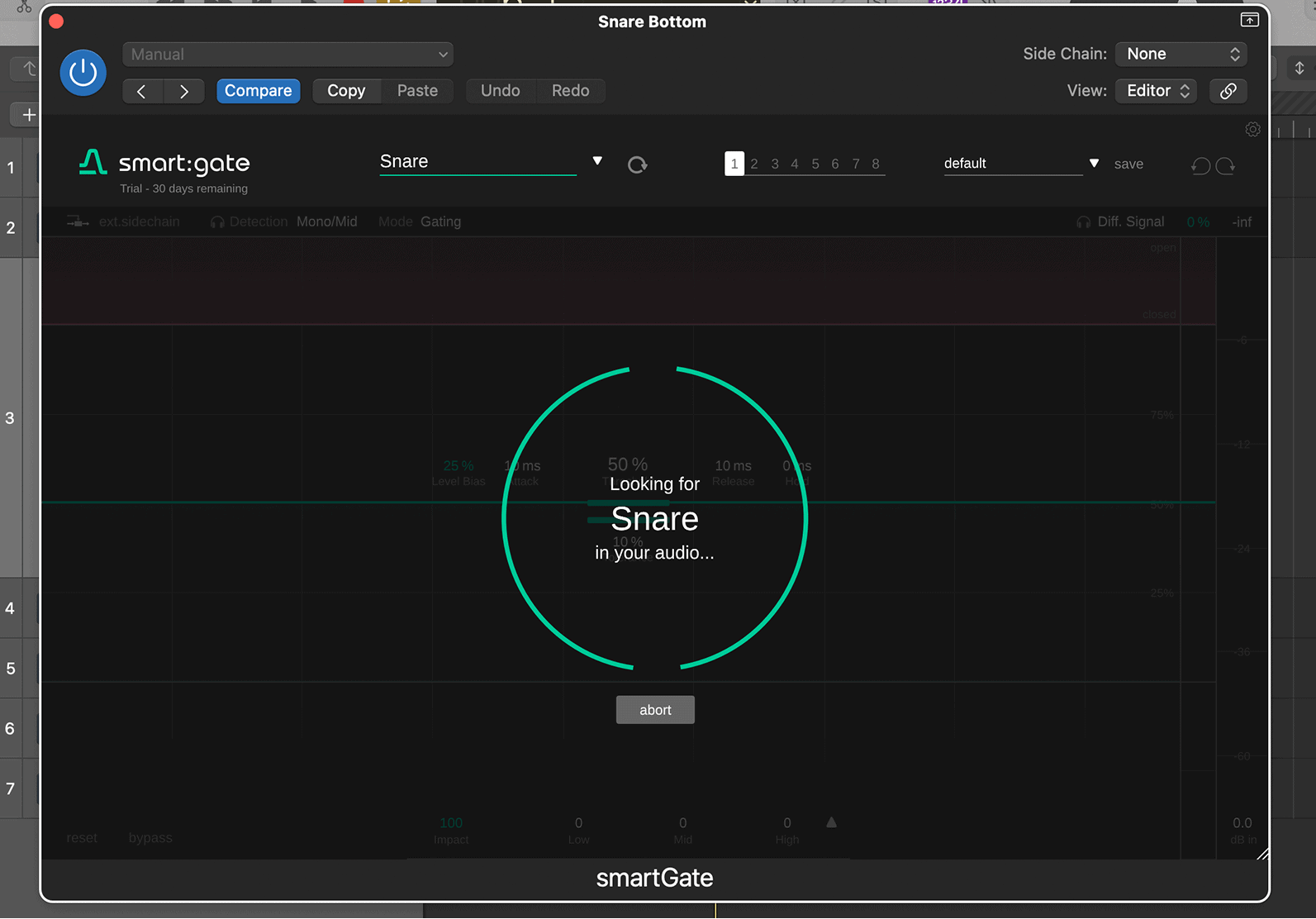Click the default preset name field
This screenshot has height=919, width=1316.
(1013, 164)
